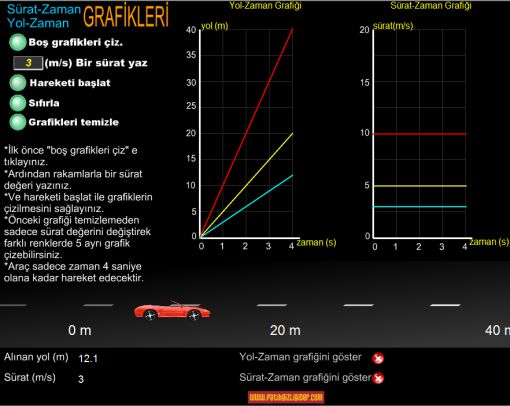Click the 'Boş grafikleri çiz.' text label
510x406 pixels.
pyautogui.click(x=76, y=42)
